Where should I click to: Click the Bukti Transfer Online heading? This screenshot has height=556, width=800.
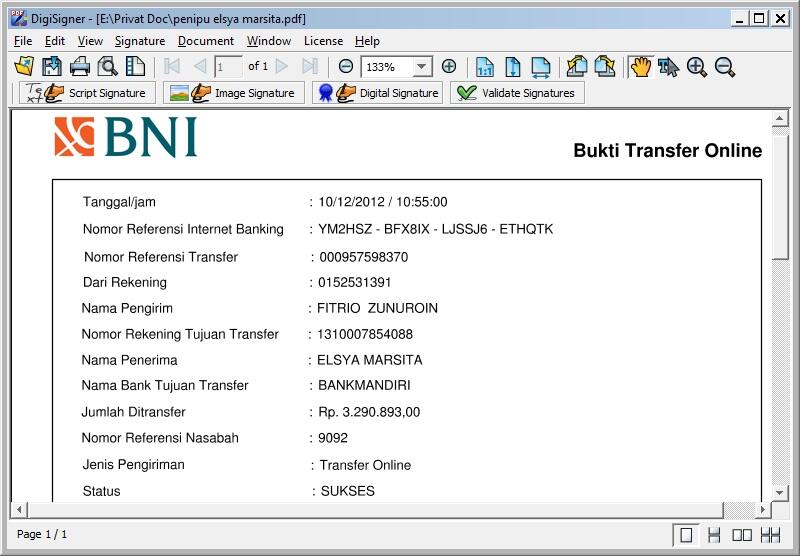[668, 150]
